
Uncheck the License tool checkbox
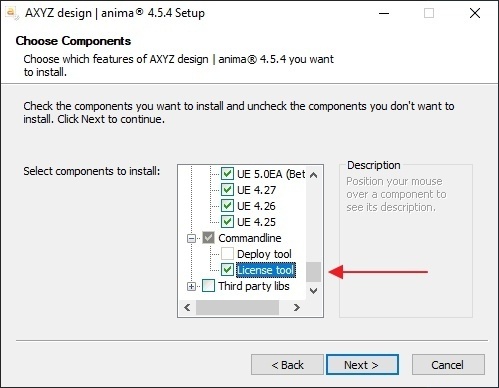tap(227, 270)
